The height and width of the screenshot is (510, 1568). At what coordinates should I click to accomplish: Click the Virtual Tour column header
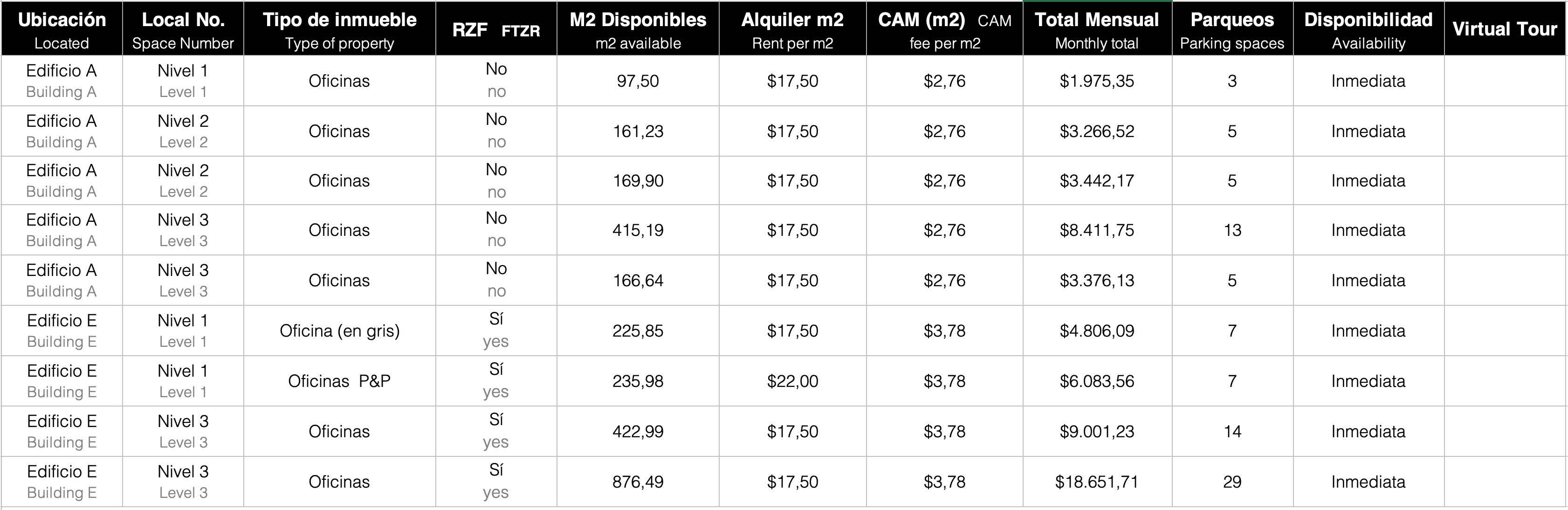point(1505,28)
